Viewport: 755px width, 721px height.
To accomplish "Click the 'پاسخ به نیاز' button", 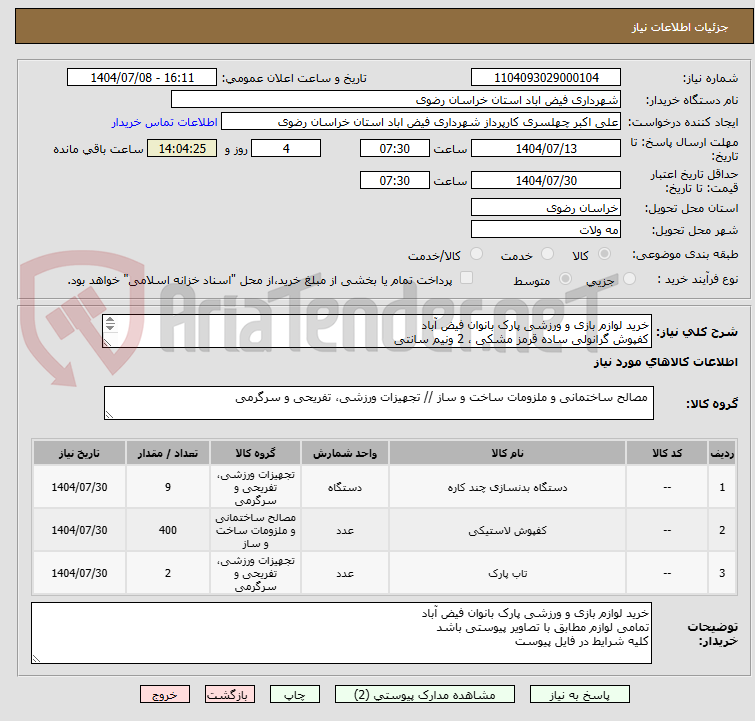I will click(x=579, y=695).
